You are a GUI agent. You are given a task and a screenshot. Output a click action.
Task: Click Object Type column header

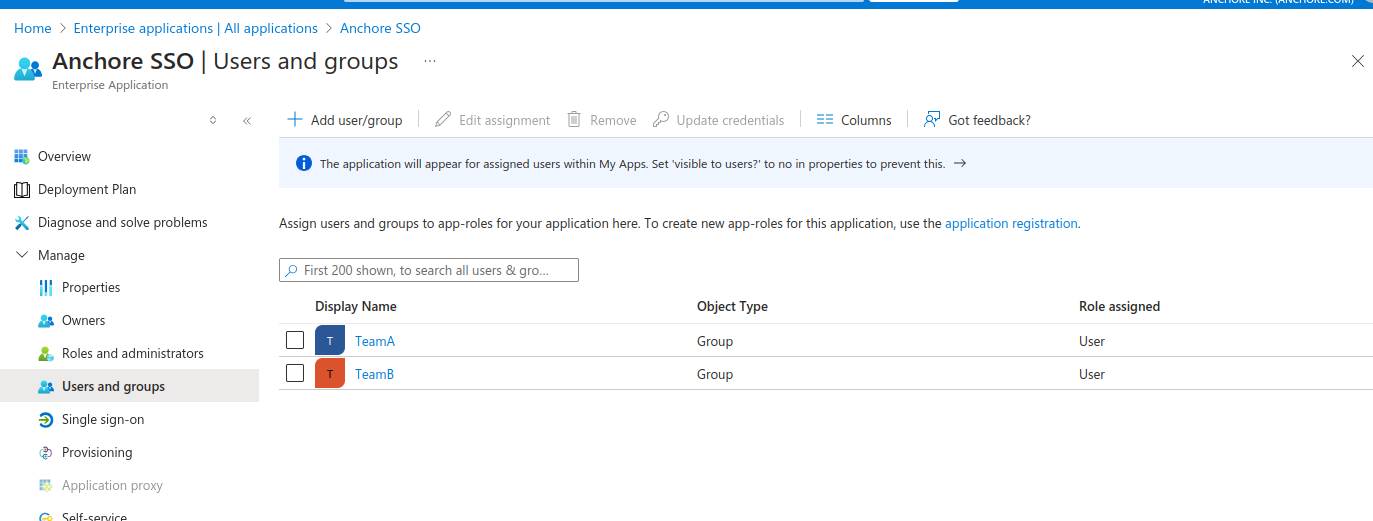(x=732, y=307)
